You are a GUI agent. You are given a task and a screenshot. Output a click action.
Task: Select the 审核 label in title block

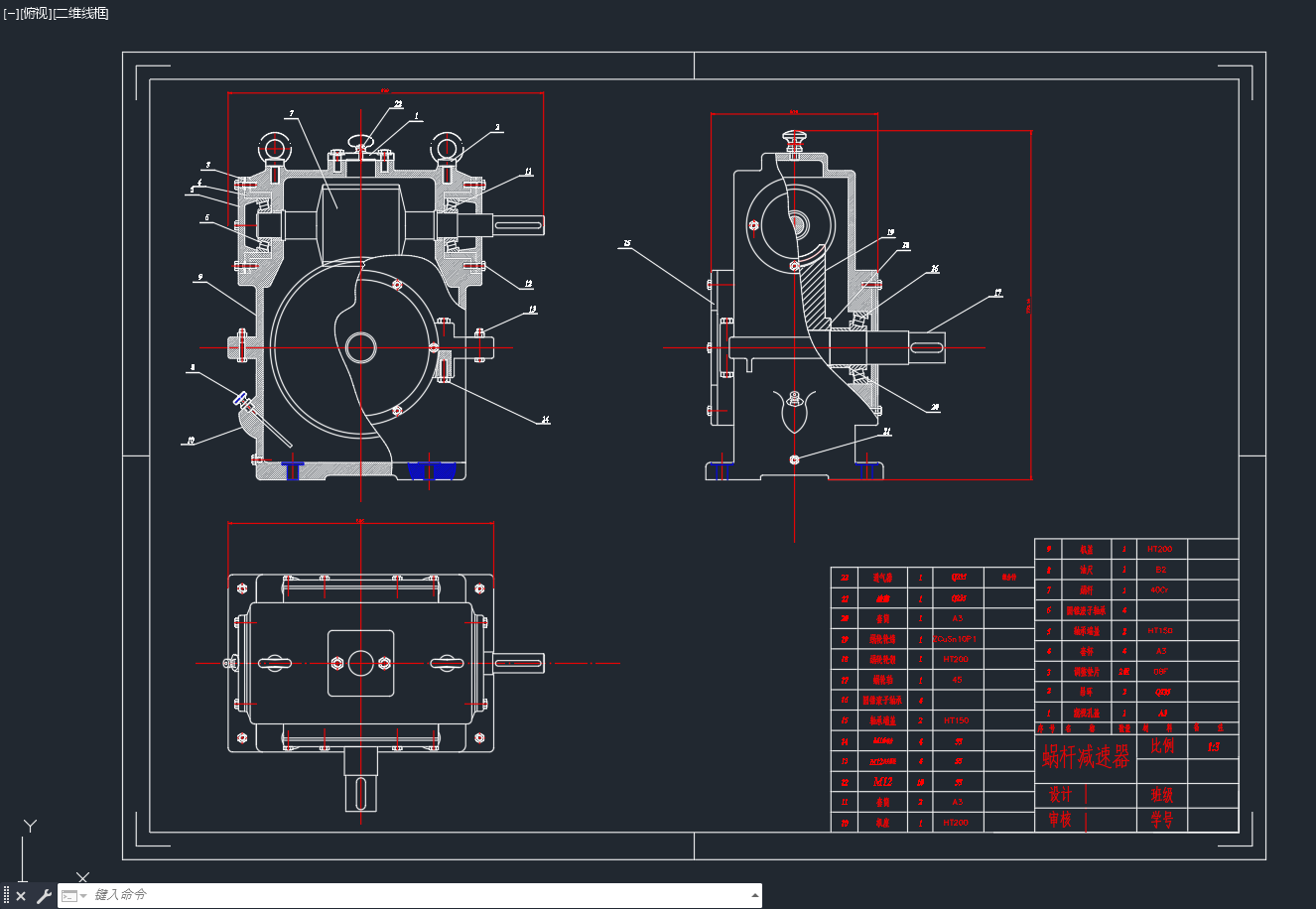[x=1060, y=820]
